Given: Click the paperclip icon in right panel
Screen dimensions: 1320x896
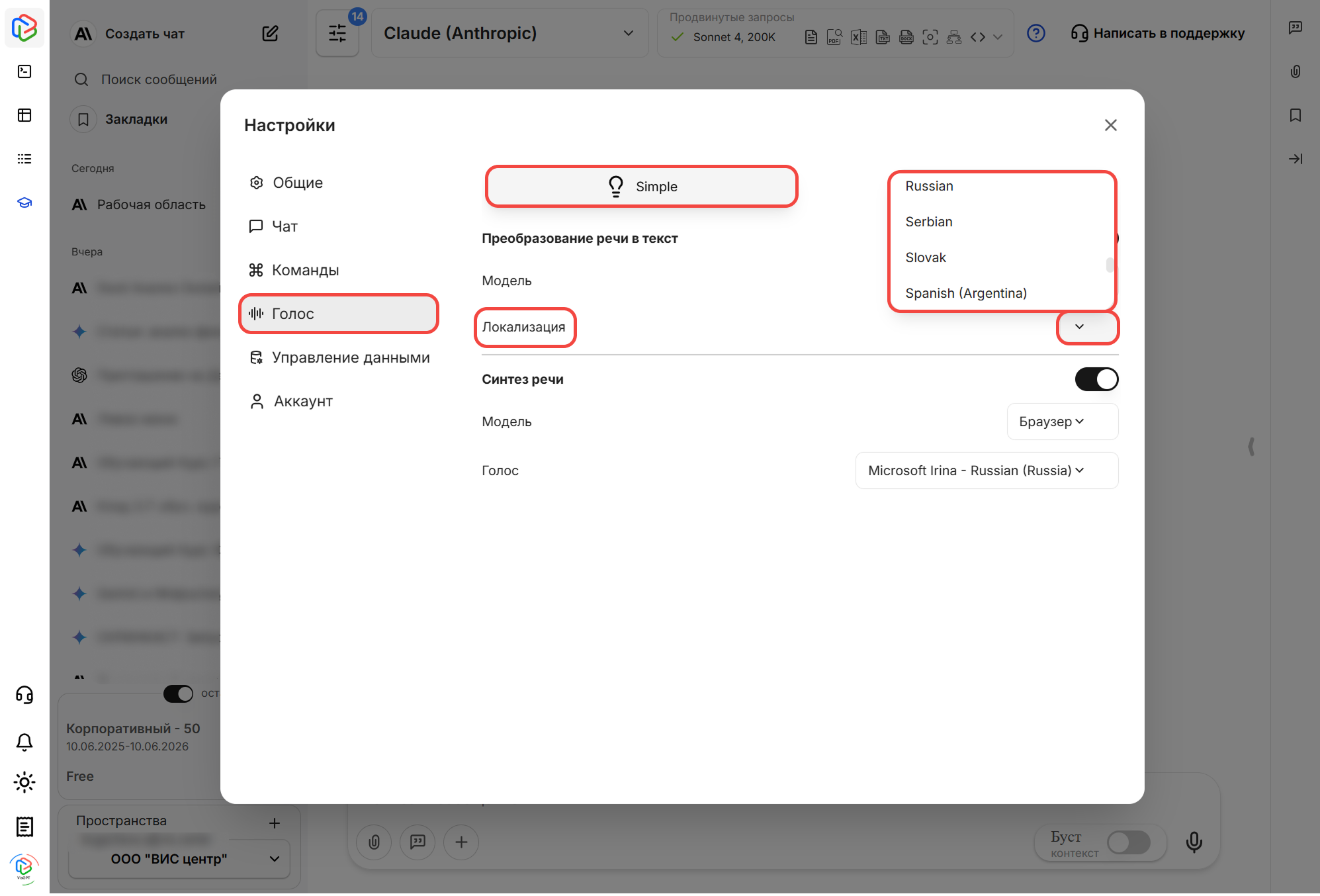Looking at the screenshot, I should tap(1296, 71).
